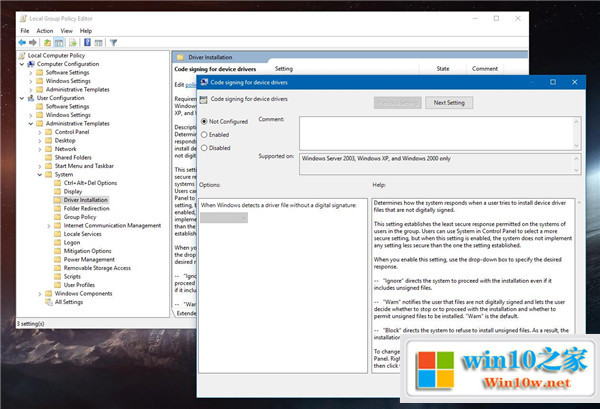
Task: Select the Folder Redirection tree item
Action: [86, 209]
